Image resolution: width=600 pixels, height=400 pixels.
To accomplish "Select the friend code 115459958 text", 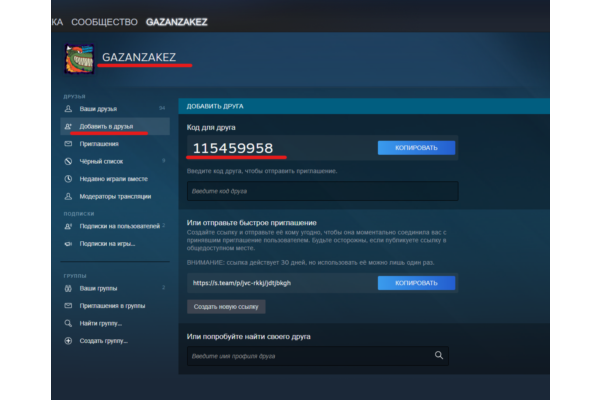I will point(233,148).
